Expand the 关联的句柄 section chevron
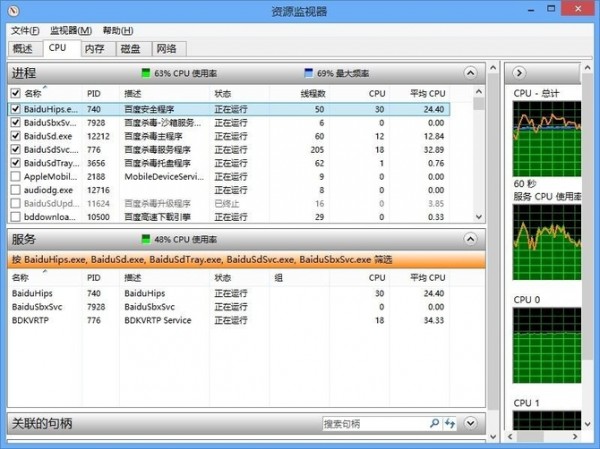 click(470, 423)
